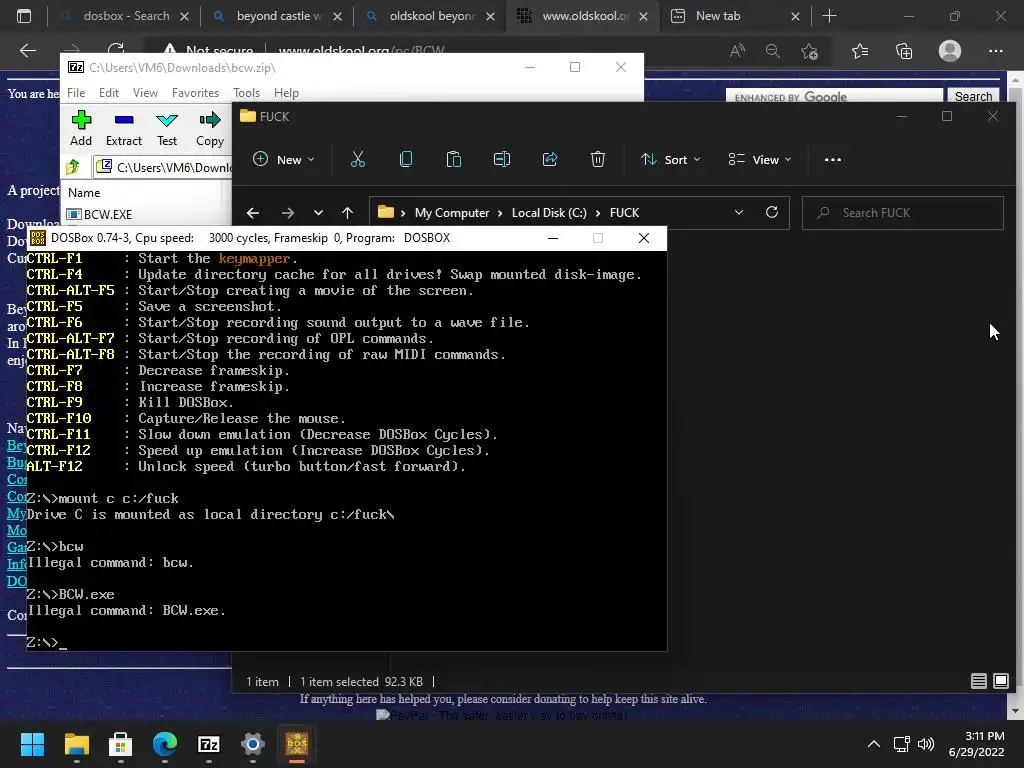
Task: Open the 7-Zip Help menu
Action: 286,93
